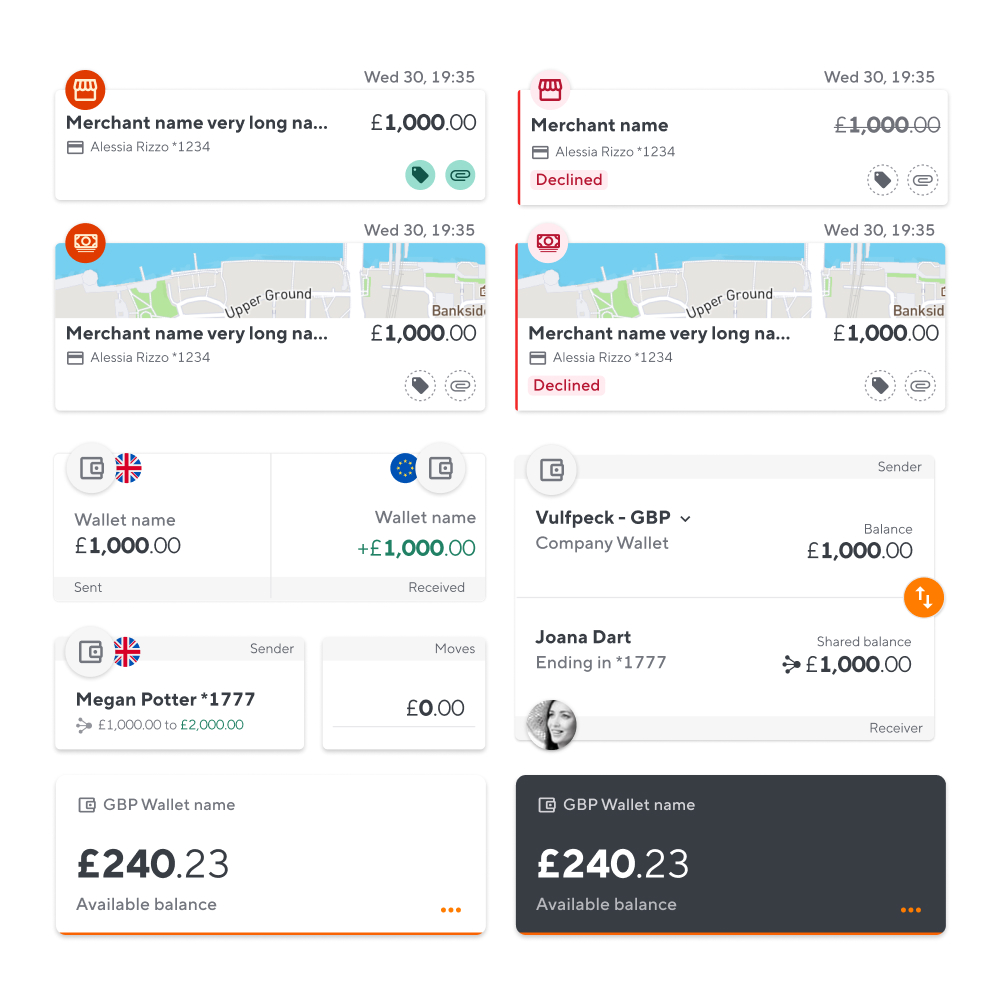Click the Moves amount field showing £0.00

pyautogui.click(x=404, y=708)
